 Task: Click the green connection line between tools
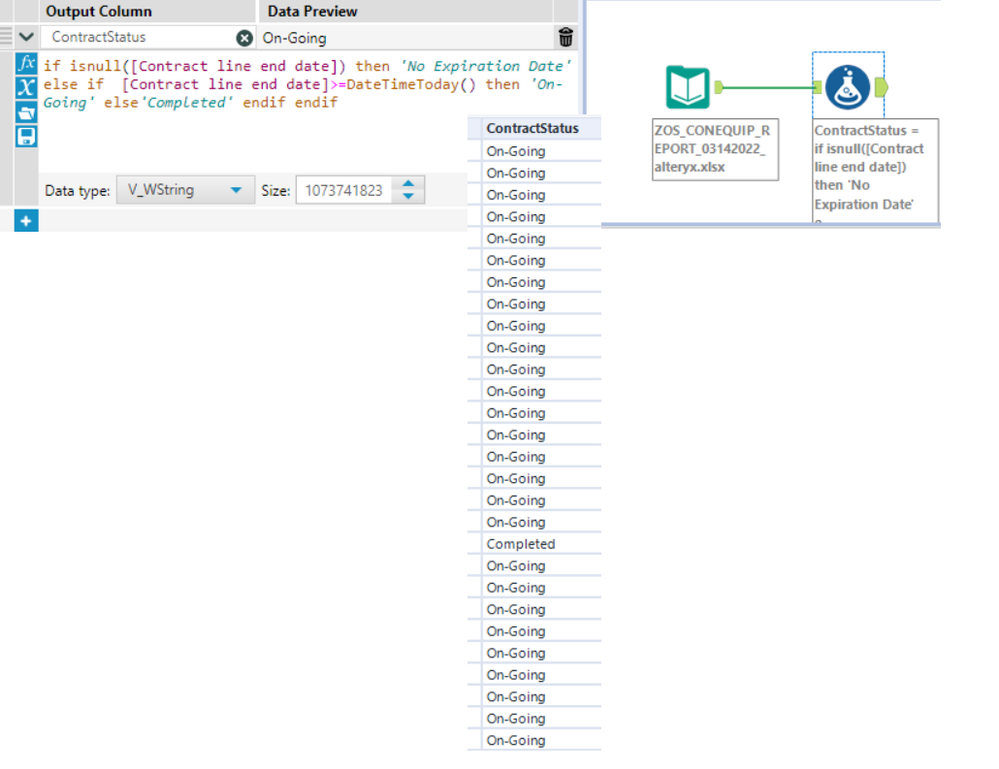[768, 87]
